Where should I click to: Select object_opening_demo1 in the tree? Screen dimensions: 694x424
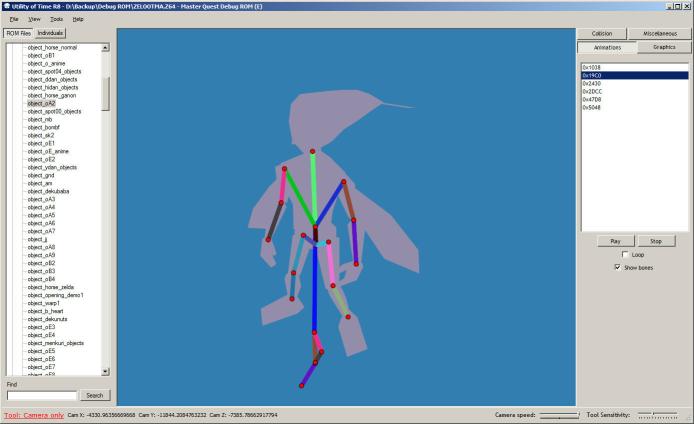(x=55, y=295)
